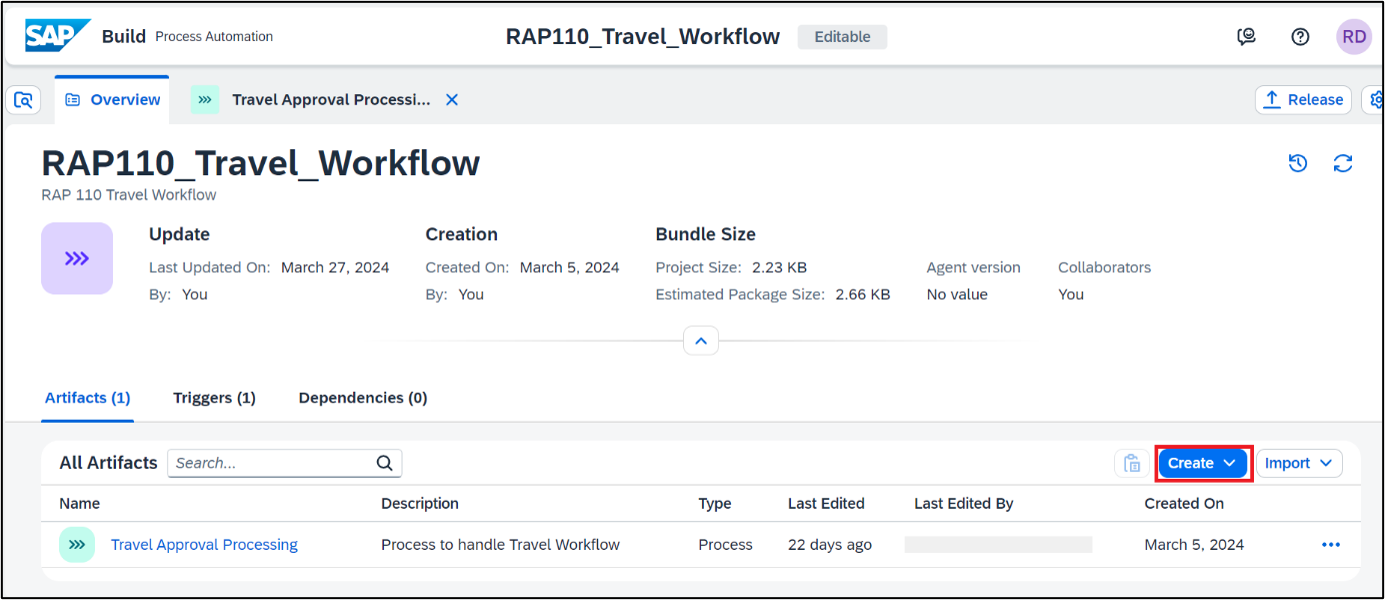This screenshot has width=1385, height=600.
Task: Switch to the Overview tab
Action: [112, 100]
